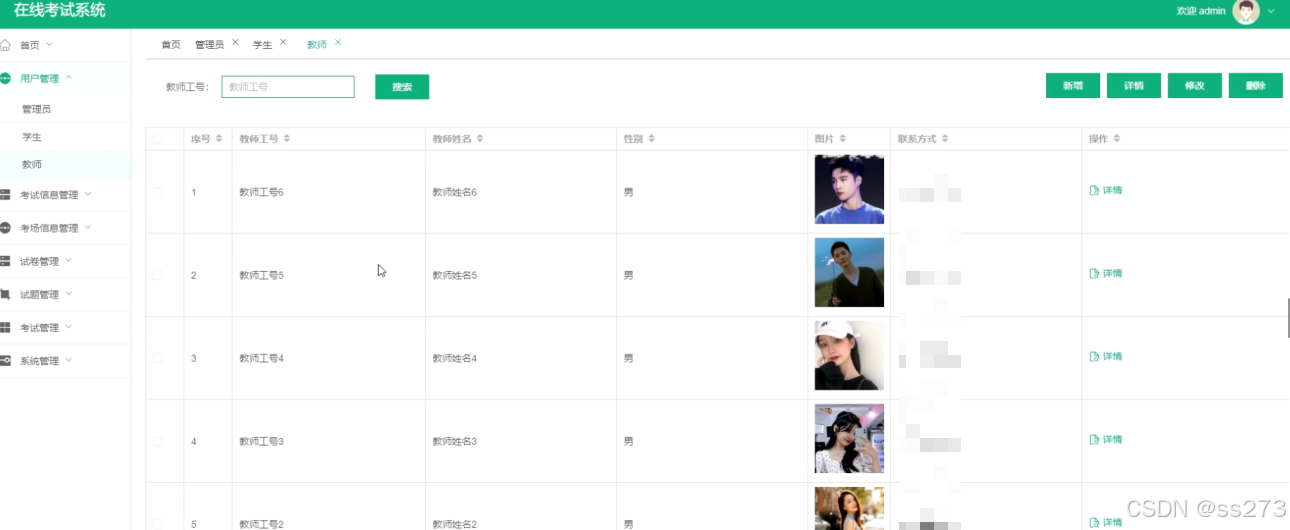Expand the 试题管理 chevron
Viewport: 1290px width, 530px height.
(x=69, y=293)
